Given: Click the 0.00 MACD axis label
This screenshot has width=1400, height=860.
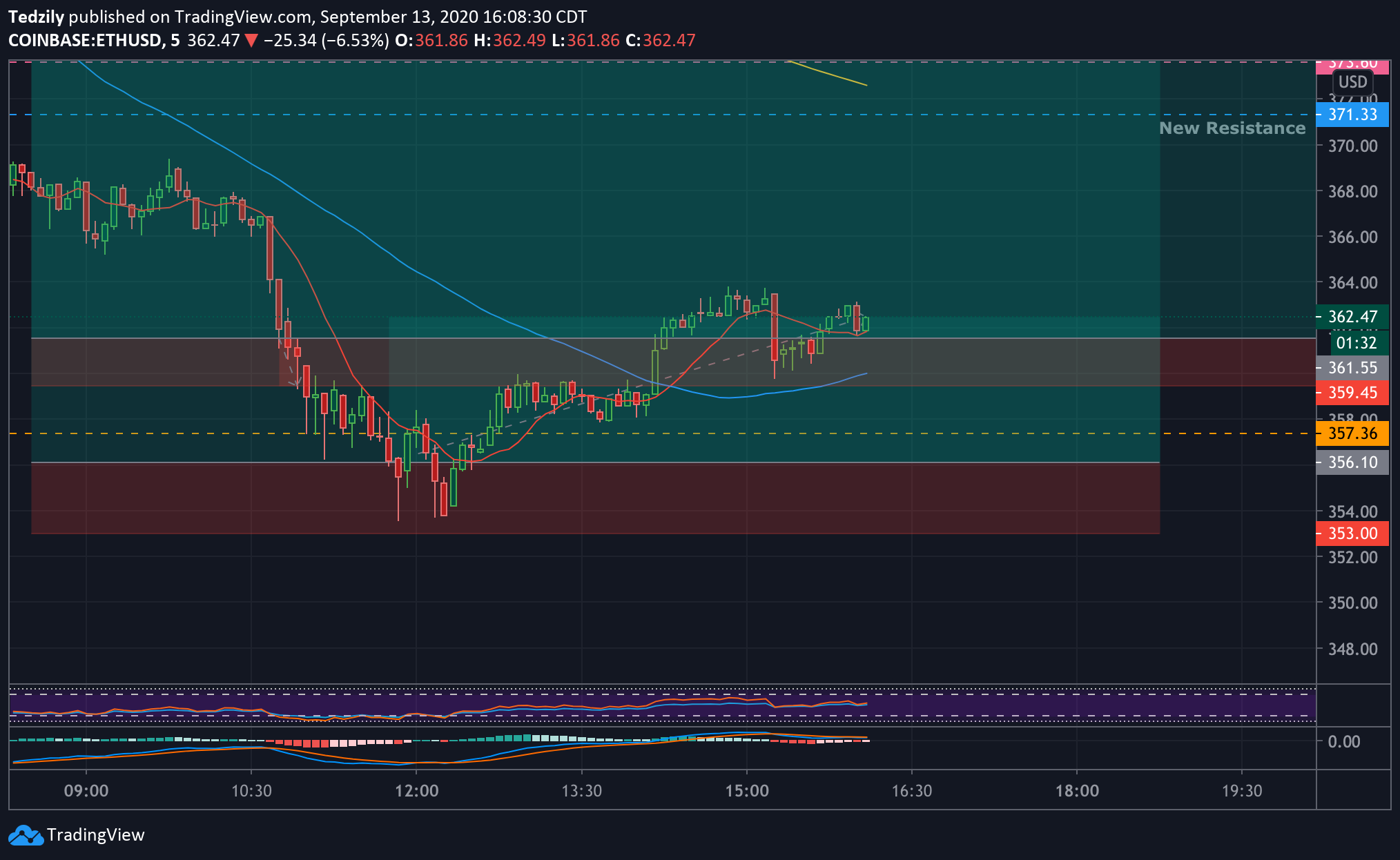Looking at the screenshot, I should click(1344, 741).
